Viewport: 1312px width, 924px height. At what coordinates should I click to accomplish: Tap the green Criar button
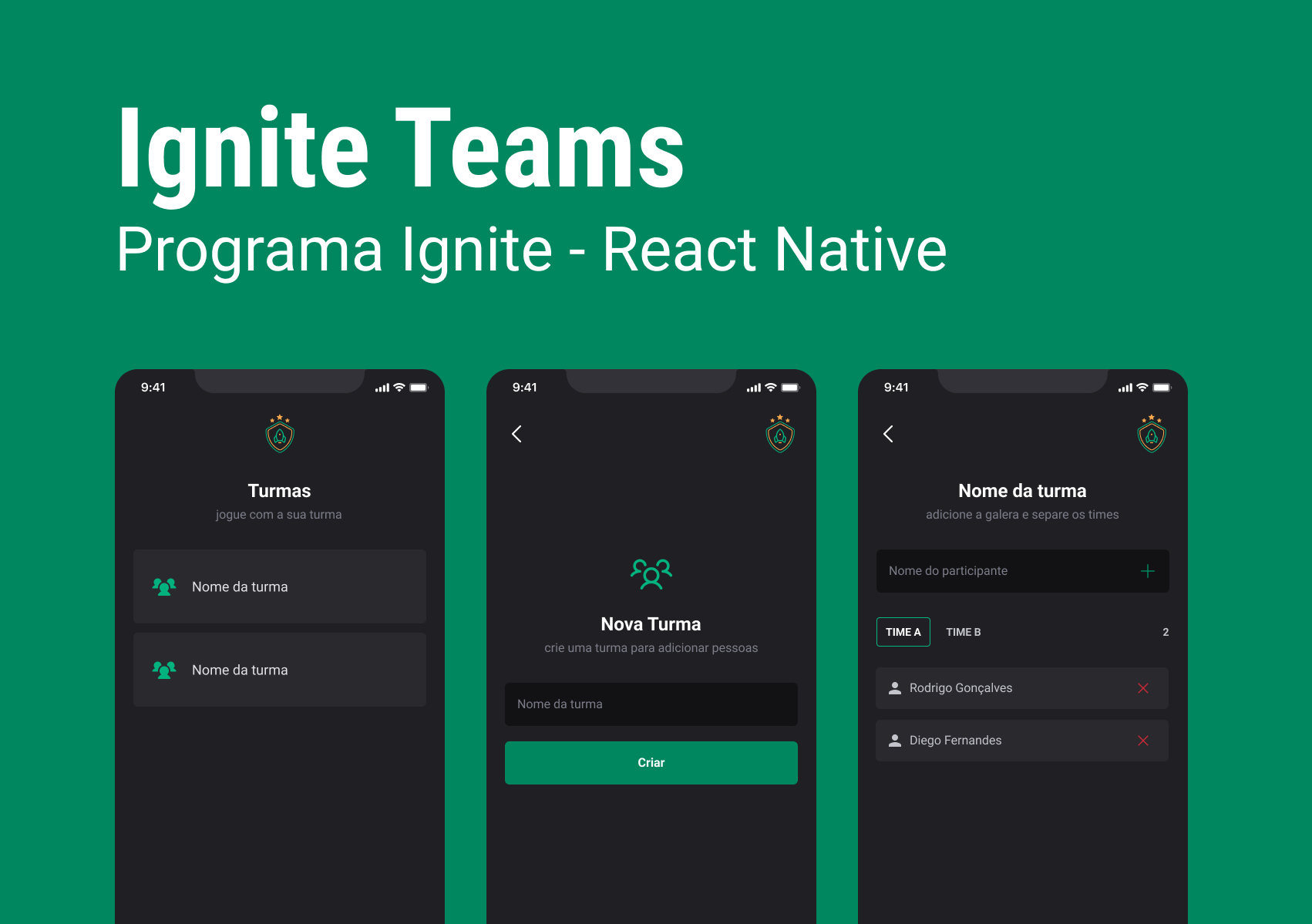651,763
